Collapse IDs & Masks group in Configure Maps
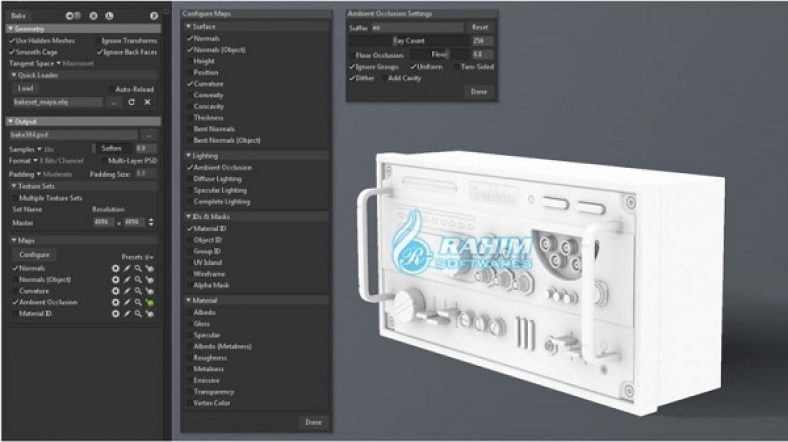788x442 pixels. coord(188,216)
